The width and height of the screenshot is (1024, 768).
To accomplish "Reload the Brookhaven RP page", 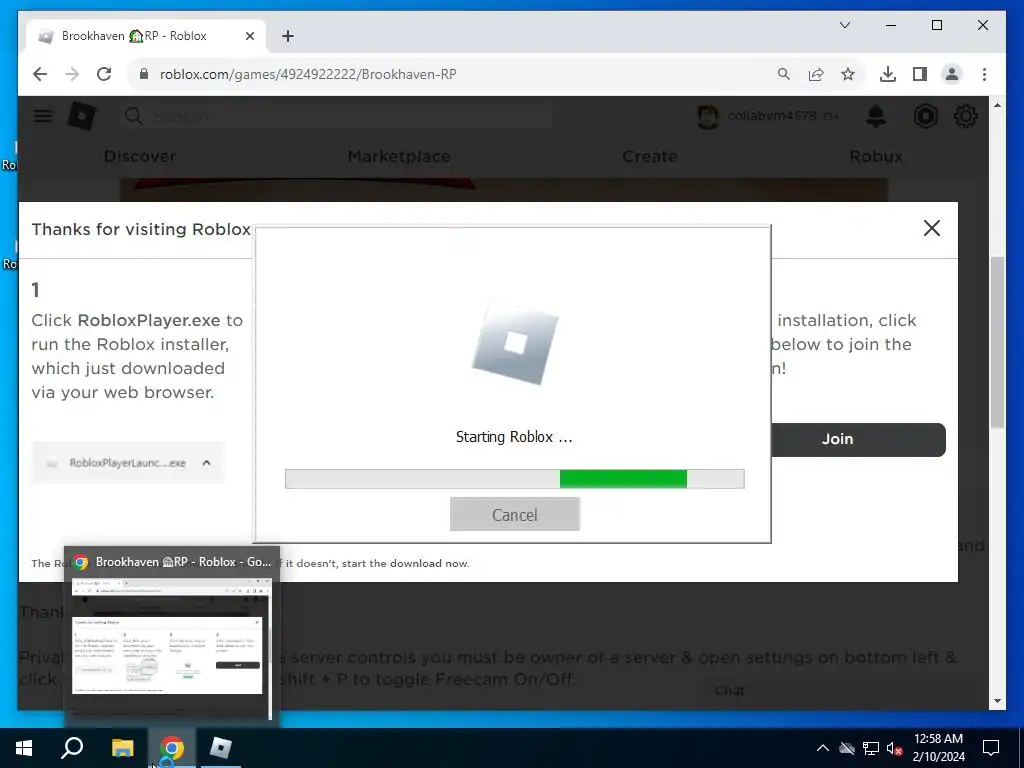I will click(x=104, y=74).
